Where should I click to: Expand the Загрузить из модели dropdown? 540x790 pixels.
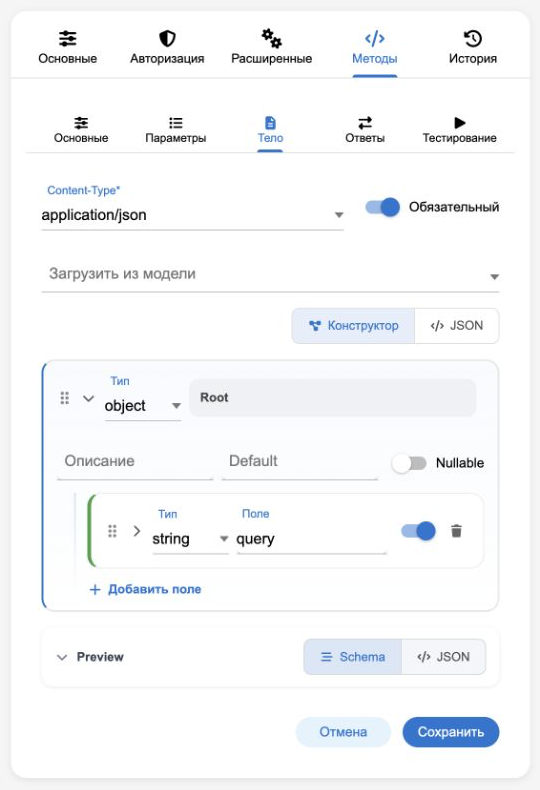coord(270,275)
